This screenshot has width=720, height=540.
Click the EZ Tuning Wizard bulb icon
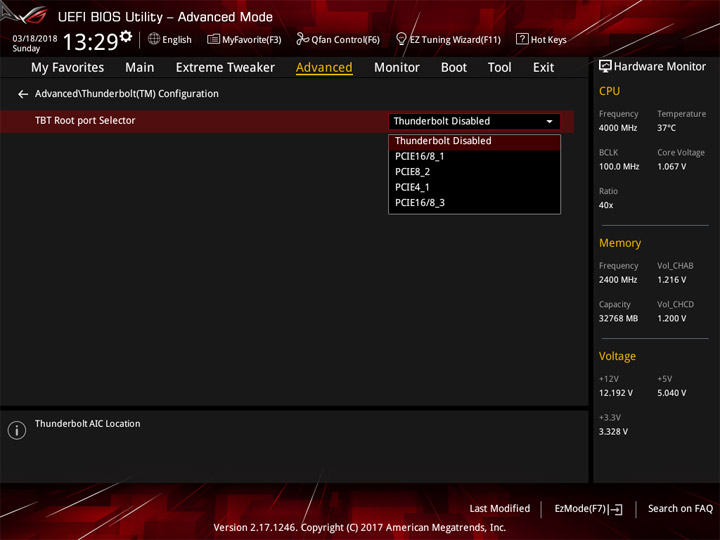pos(401,39)
